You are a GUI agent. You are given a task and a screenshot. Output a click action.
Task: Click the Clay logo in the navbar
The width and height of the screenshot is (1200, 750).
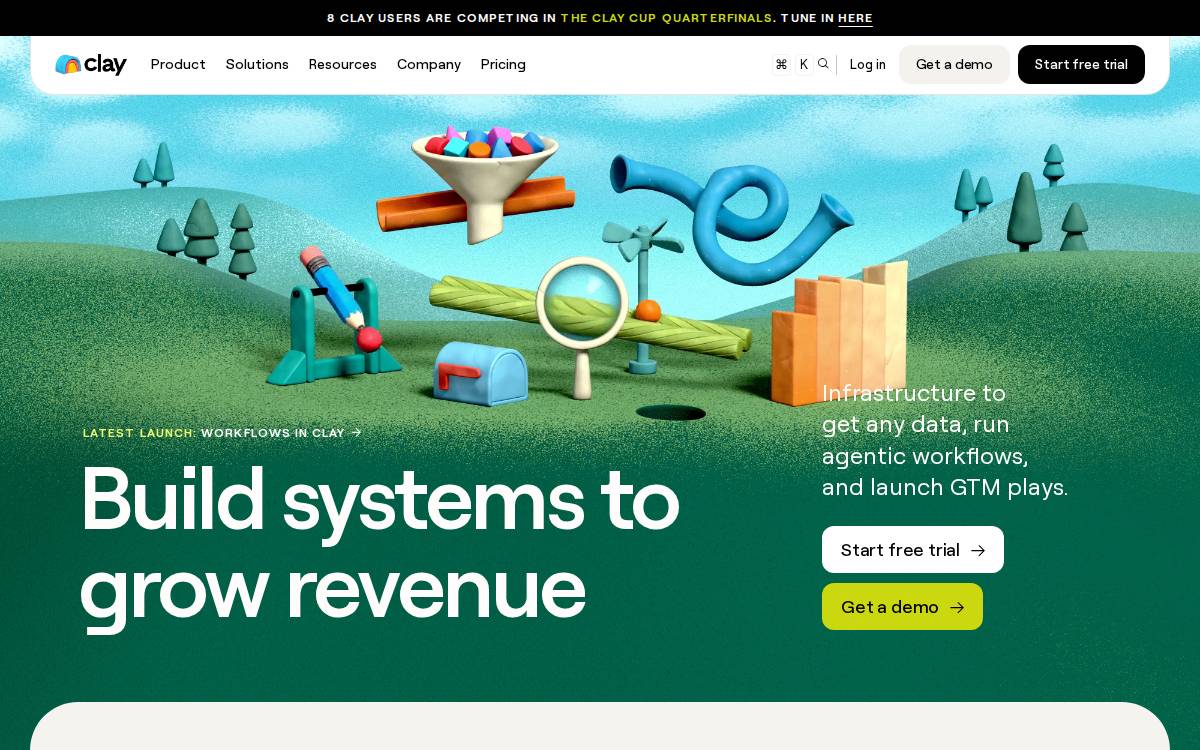(x=91, y=64)
